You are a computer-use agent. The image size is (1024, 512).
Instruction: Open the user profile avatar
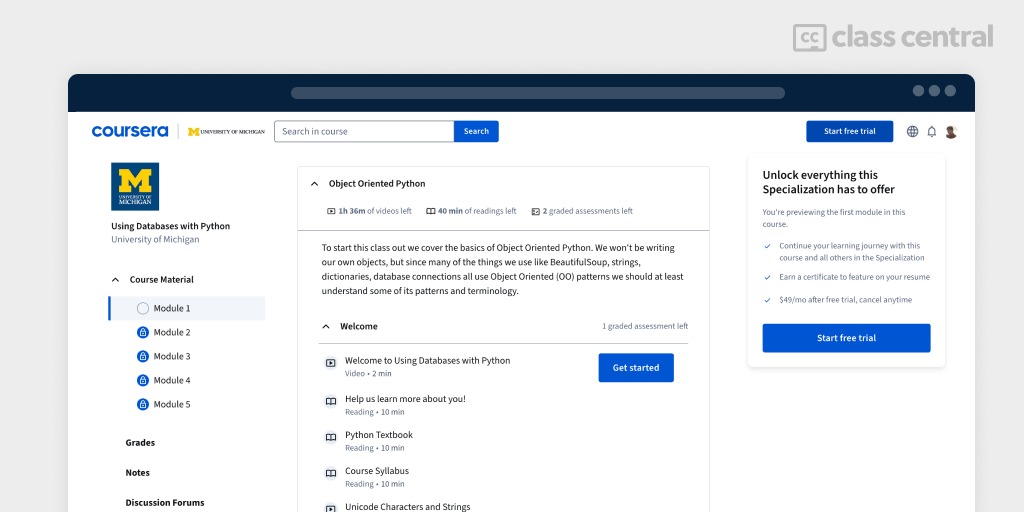(951, 131)
